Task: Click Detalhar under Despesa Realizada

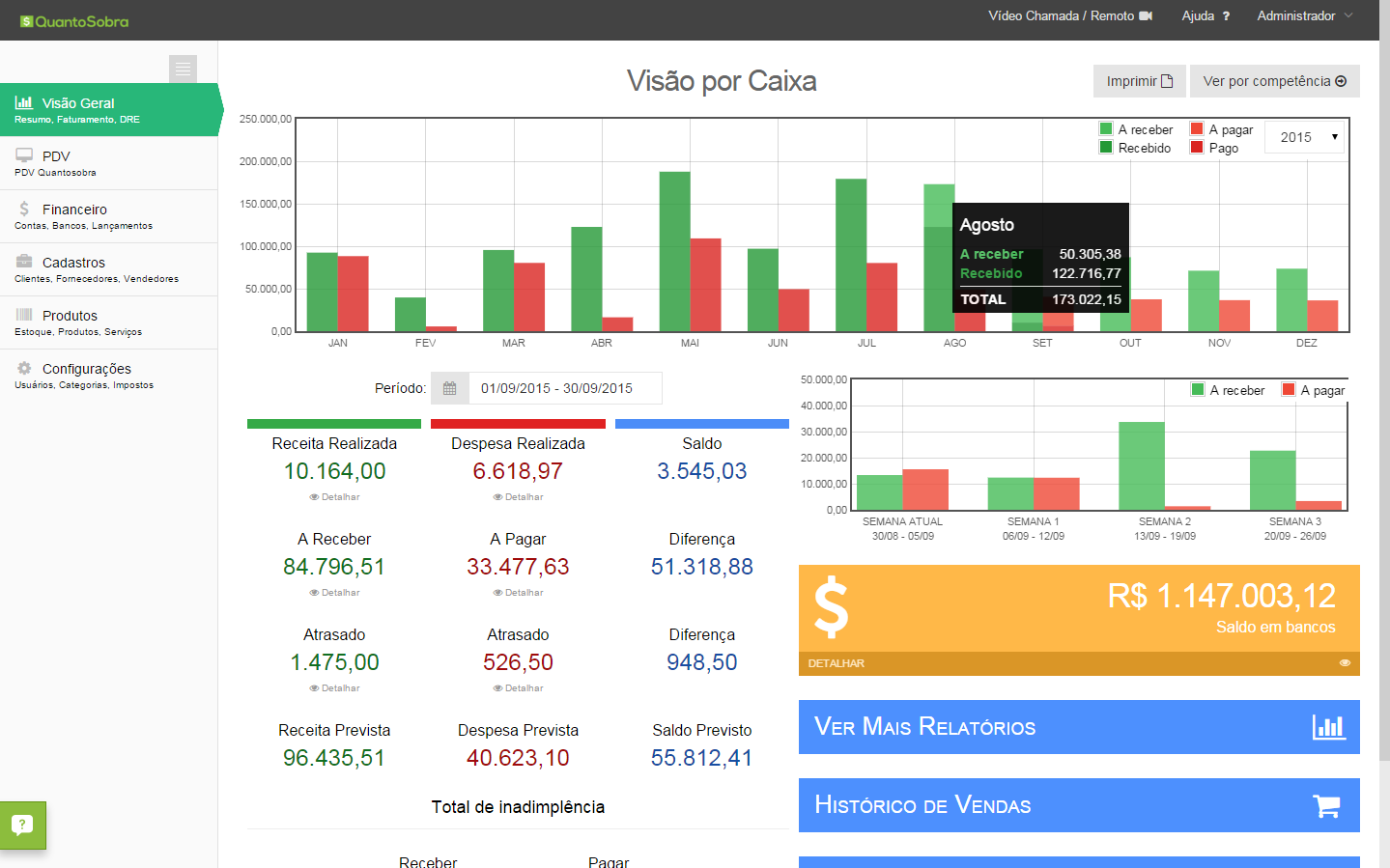Action: click(x=518, y=497)
